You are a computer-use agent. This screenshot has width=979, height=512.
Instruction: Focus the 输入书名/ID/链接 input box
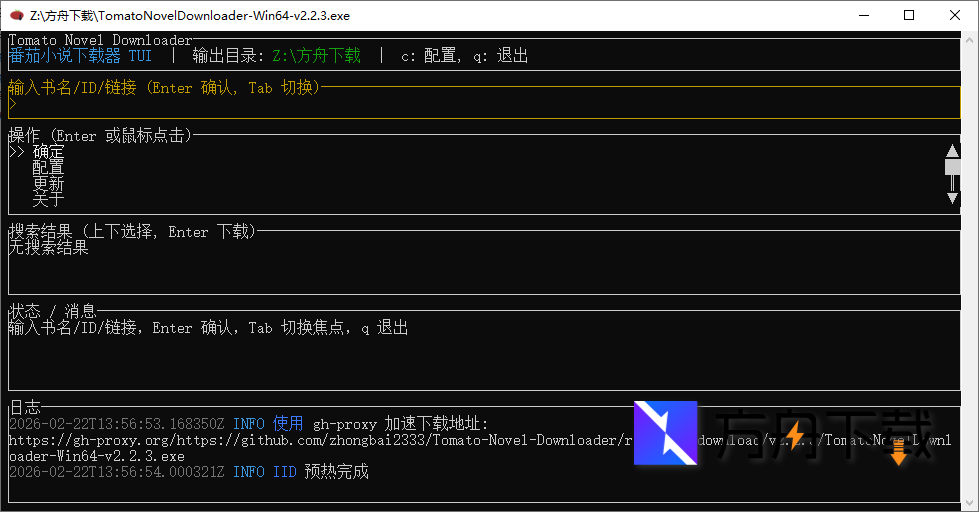[480, 104]
